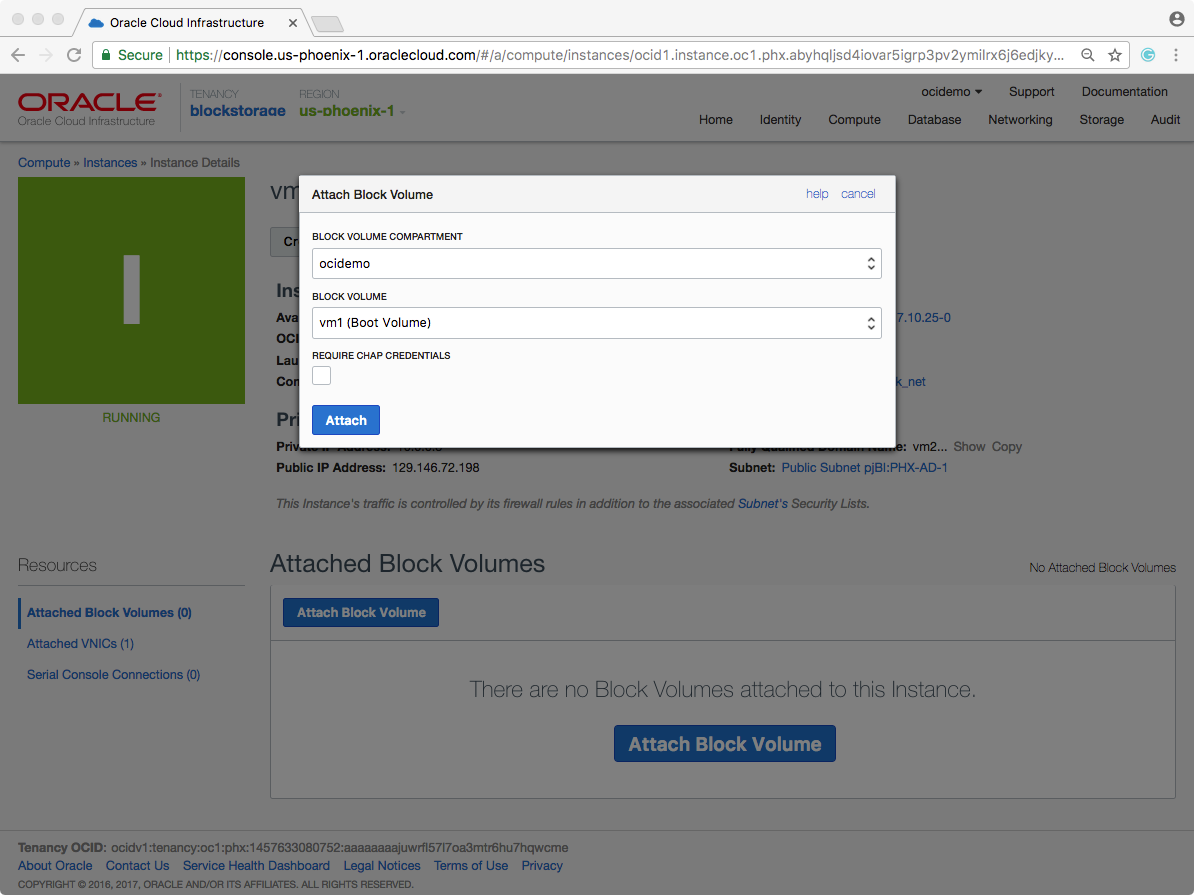The width and height of the screenshot is (1194, 895).
Task: Click the Contact Us footer link
Action: coord(137,865)
